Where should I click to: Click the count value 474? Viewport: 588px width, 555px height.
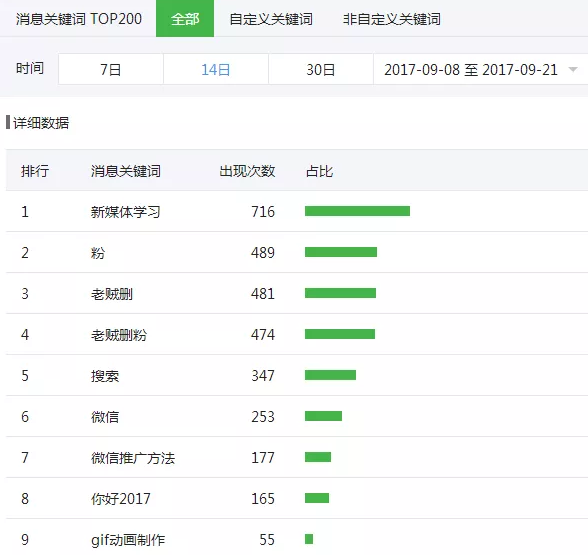click(263, 334)
